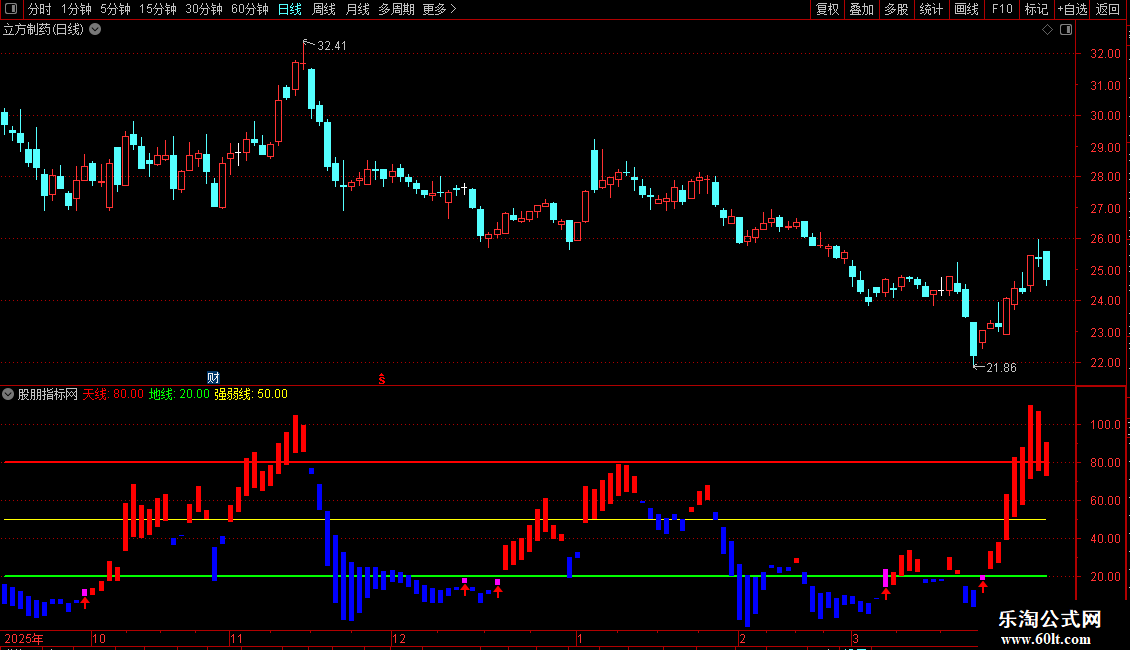Expand the 股朋指标网 indicator dropdown arrow
This screenshot has height=650, width=1130.
tap(8, 394)
